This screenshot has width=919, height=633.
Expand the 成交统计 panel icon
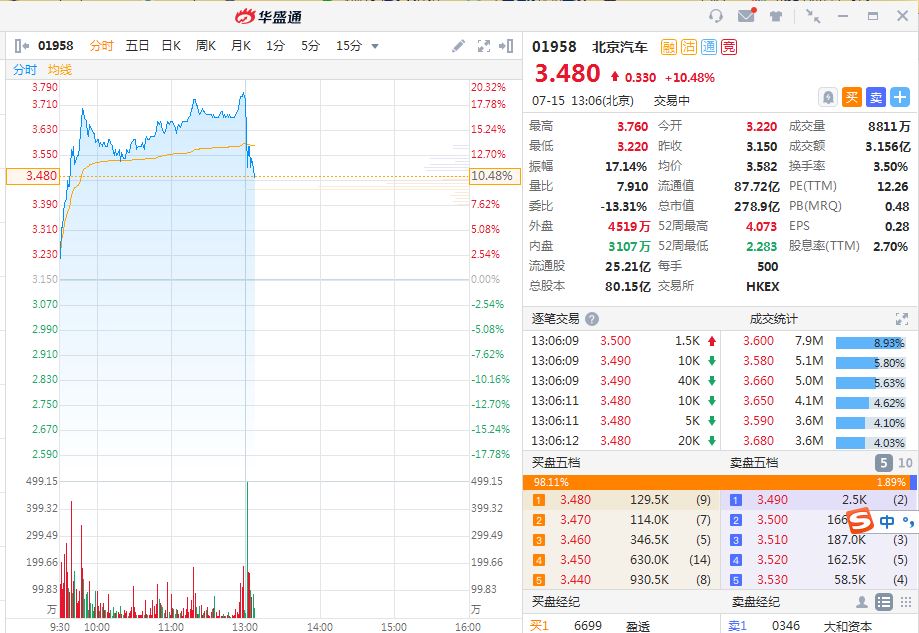pos(901,319)
